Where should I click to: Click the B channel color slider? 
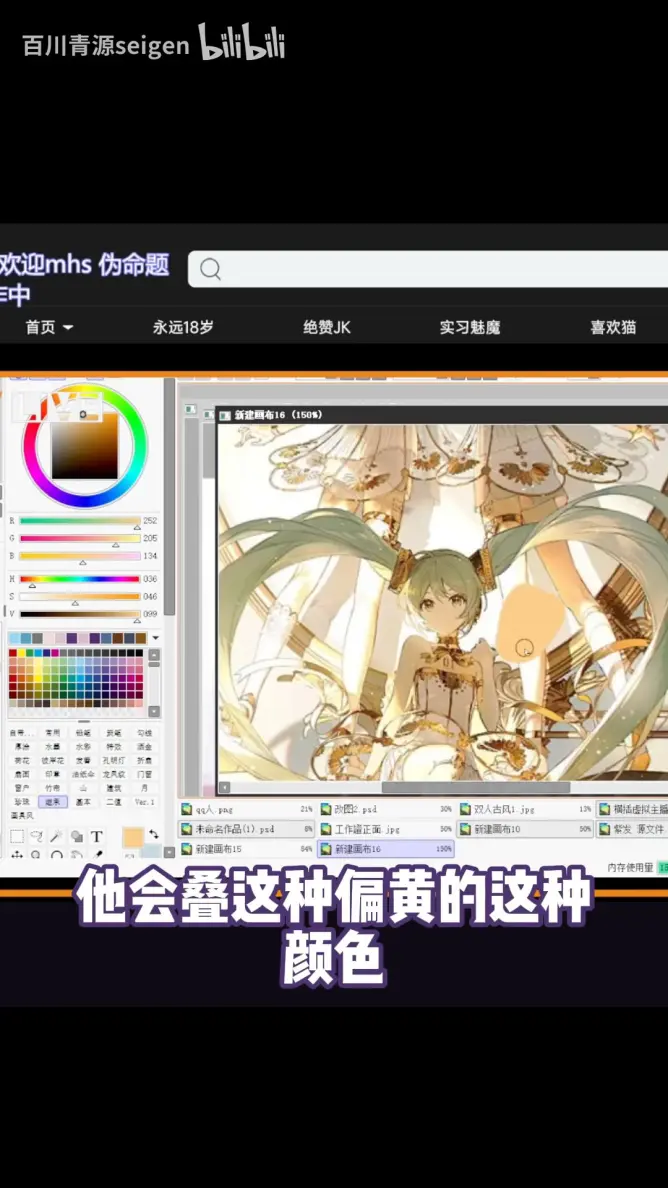[80, 555]
